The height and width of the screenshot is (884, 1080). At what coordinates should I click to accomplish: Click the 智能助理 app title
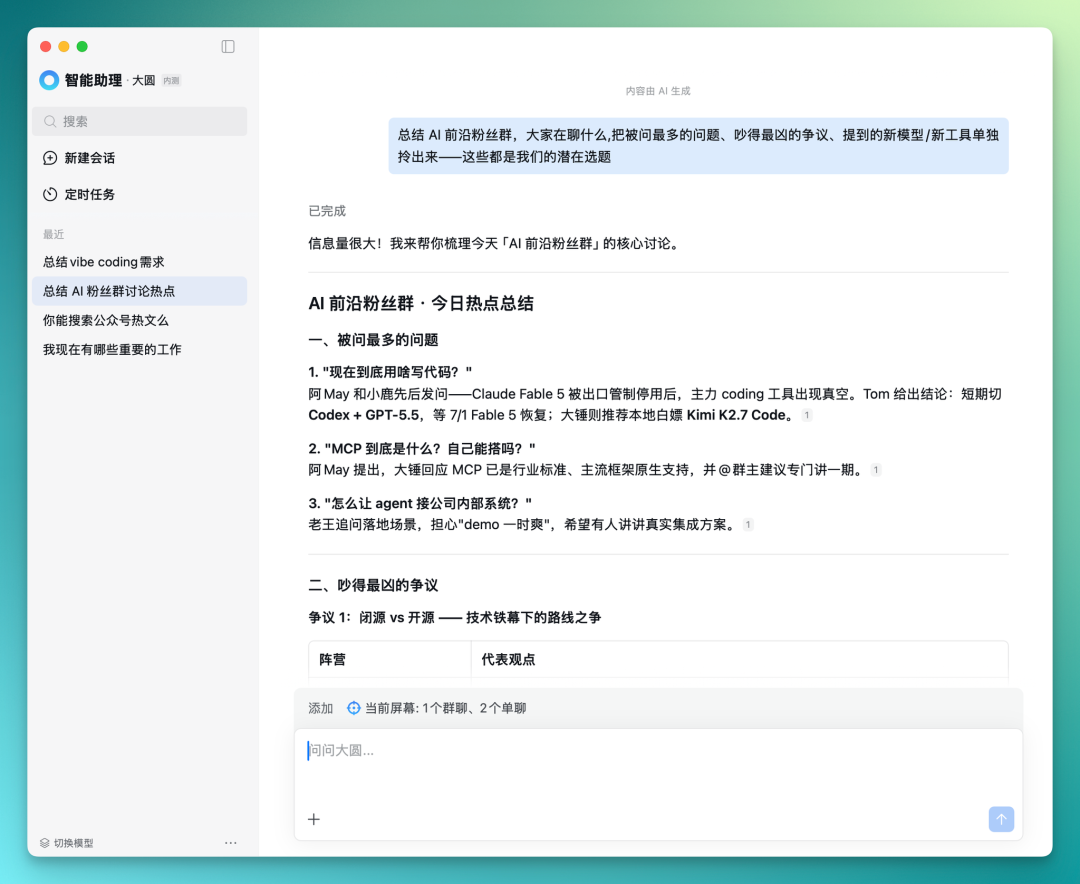[x=93, y=80]
